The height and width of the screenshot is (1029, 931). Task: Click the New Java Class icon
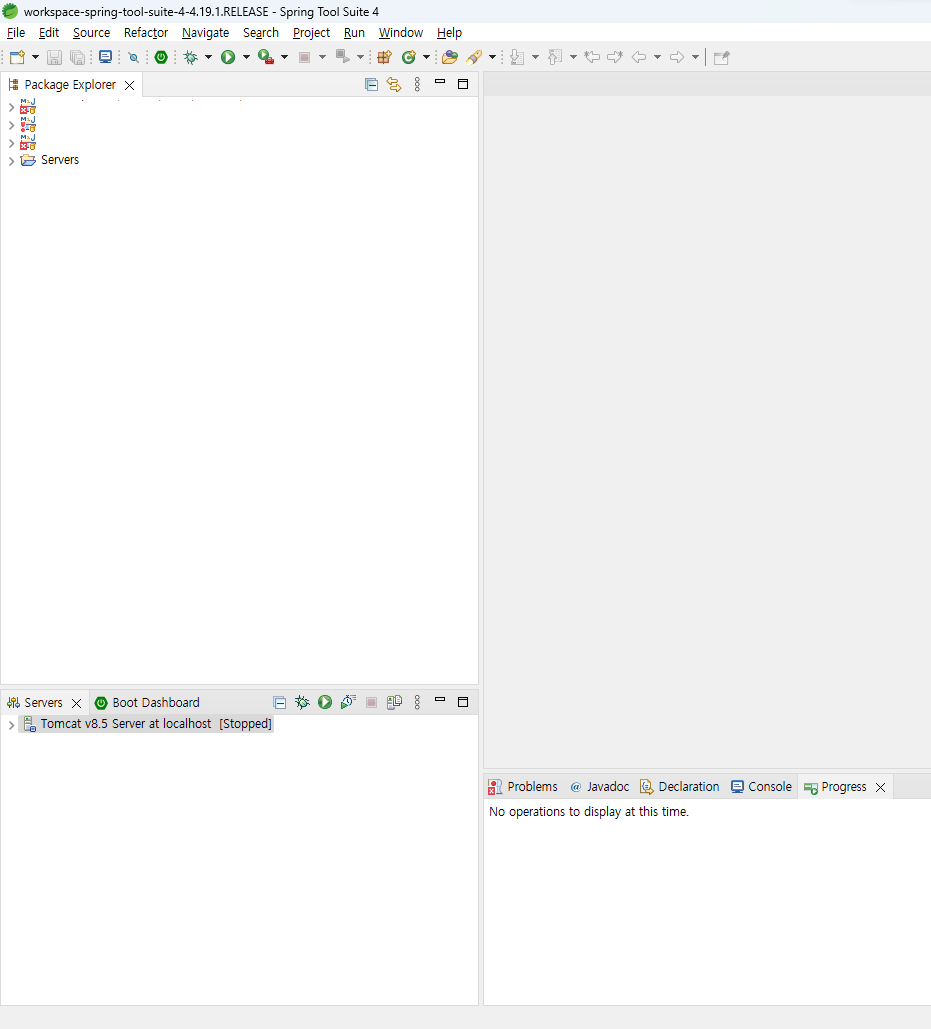pos(409,57)
